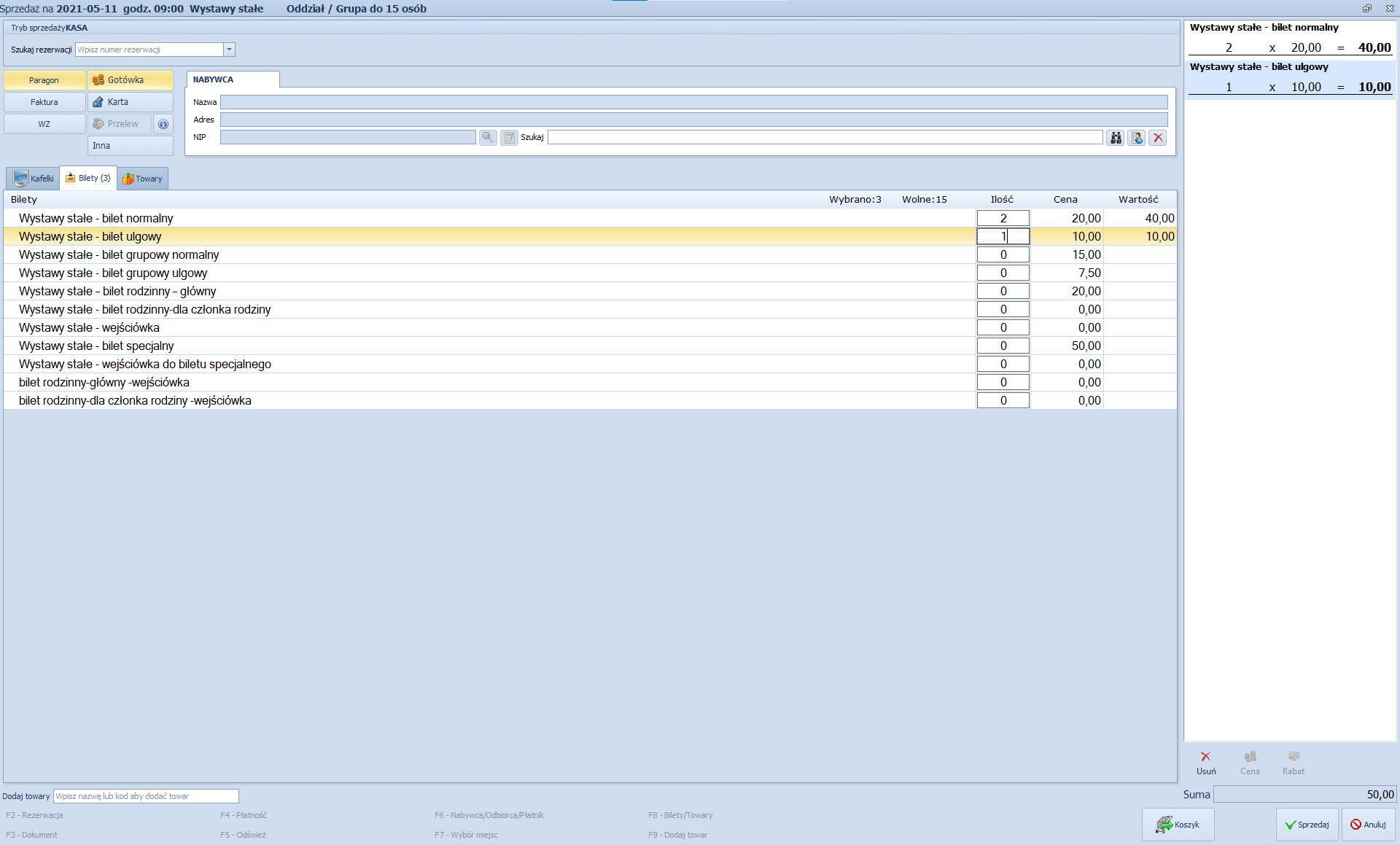This screenshot has width=1400, height=845.
Task: Clear buyer with red X icon
Action: pos(1158,138)
